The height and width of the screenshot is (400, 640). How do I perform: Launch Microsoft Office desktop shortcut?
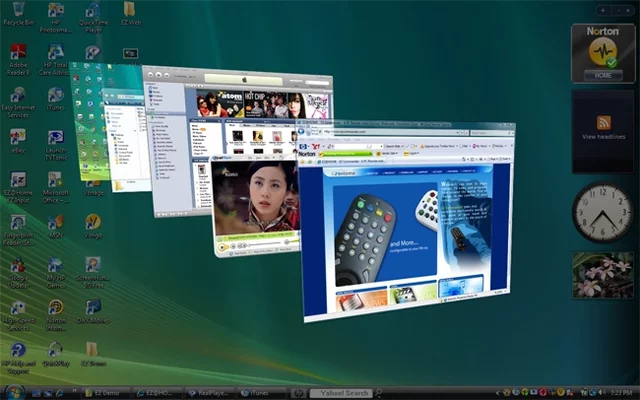tap(56, 187)
